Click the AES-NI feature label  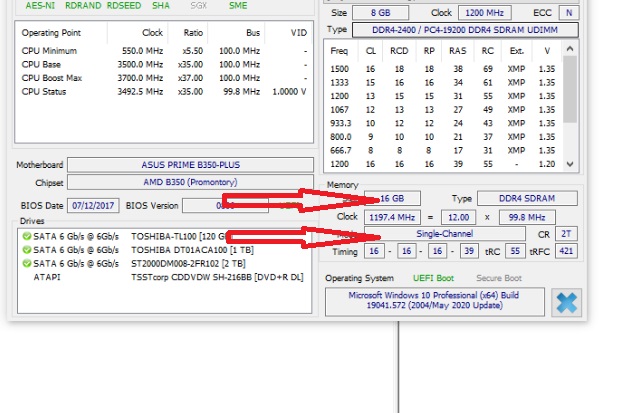pos(41,6)
